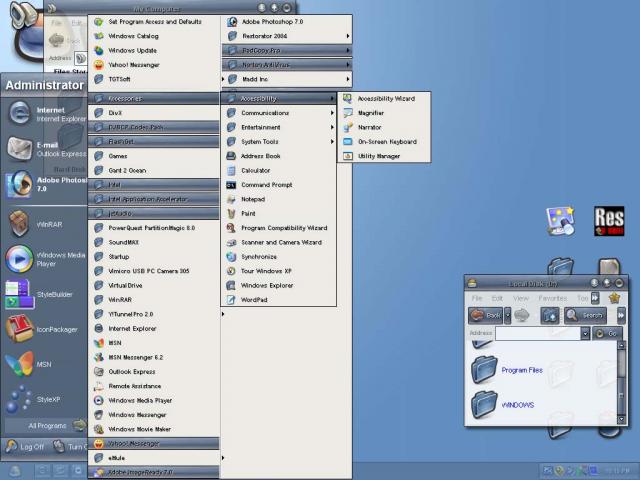Select Windows Update in the programs menu
Viewport: 640px width, 480px height.
click(x=154, y=50)
